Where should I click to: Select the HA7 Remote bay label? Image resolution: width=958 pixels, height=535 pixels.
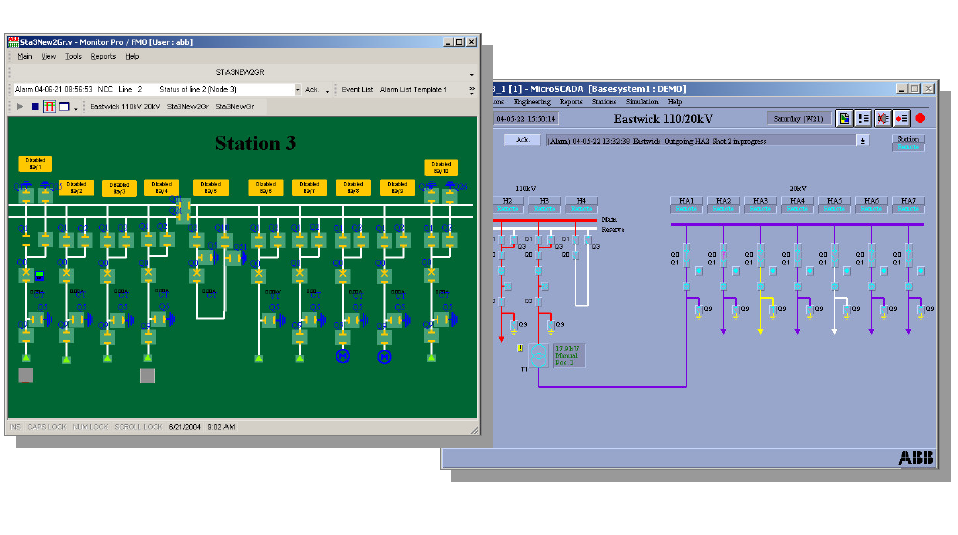908,205
